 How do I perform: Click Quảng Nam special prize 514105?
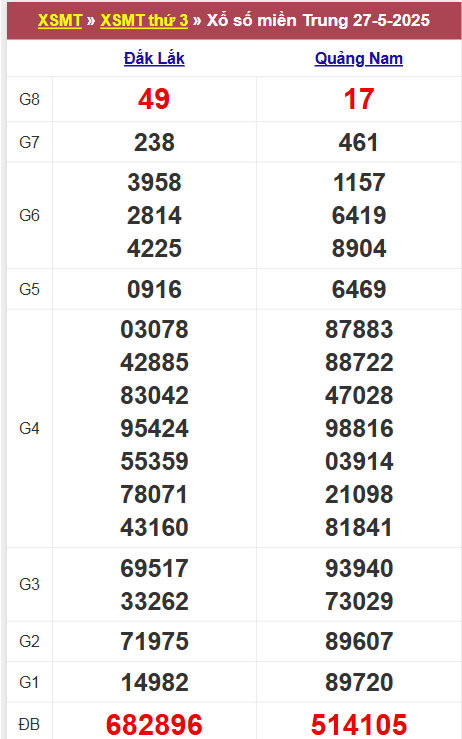pos(359,724)
